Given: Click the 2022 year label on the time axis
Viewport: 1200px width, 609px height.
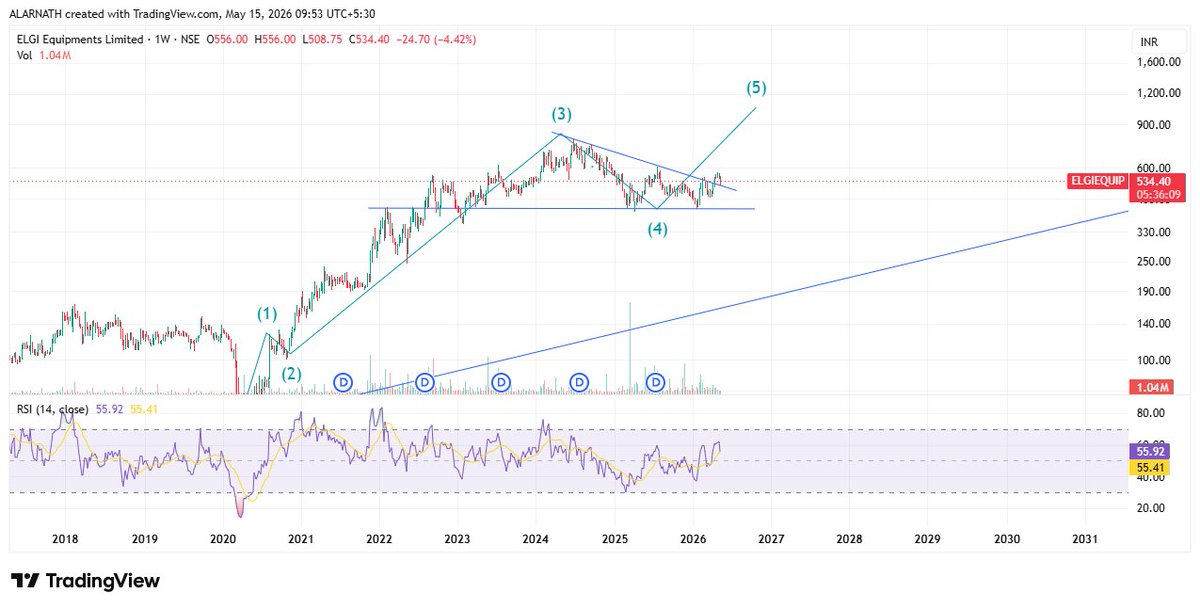Looking at the screenshot, I should click(379, 538).
